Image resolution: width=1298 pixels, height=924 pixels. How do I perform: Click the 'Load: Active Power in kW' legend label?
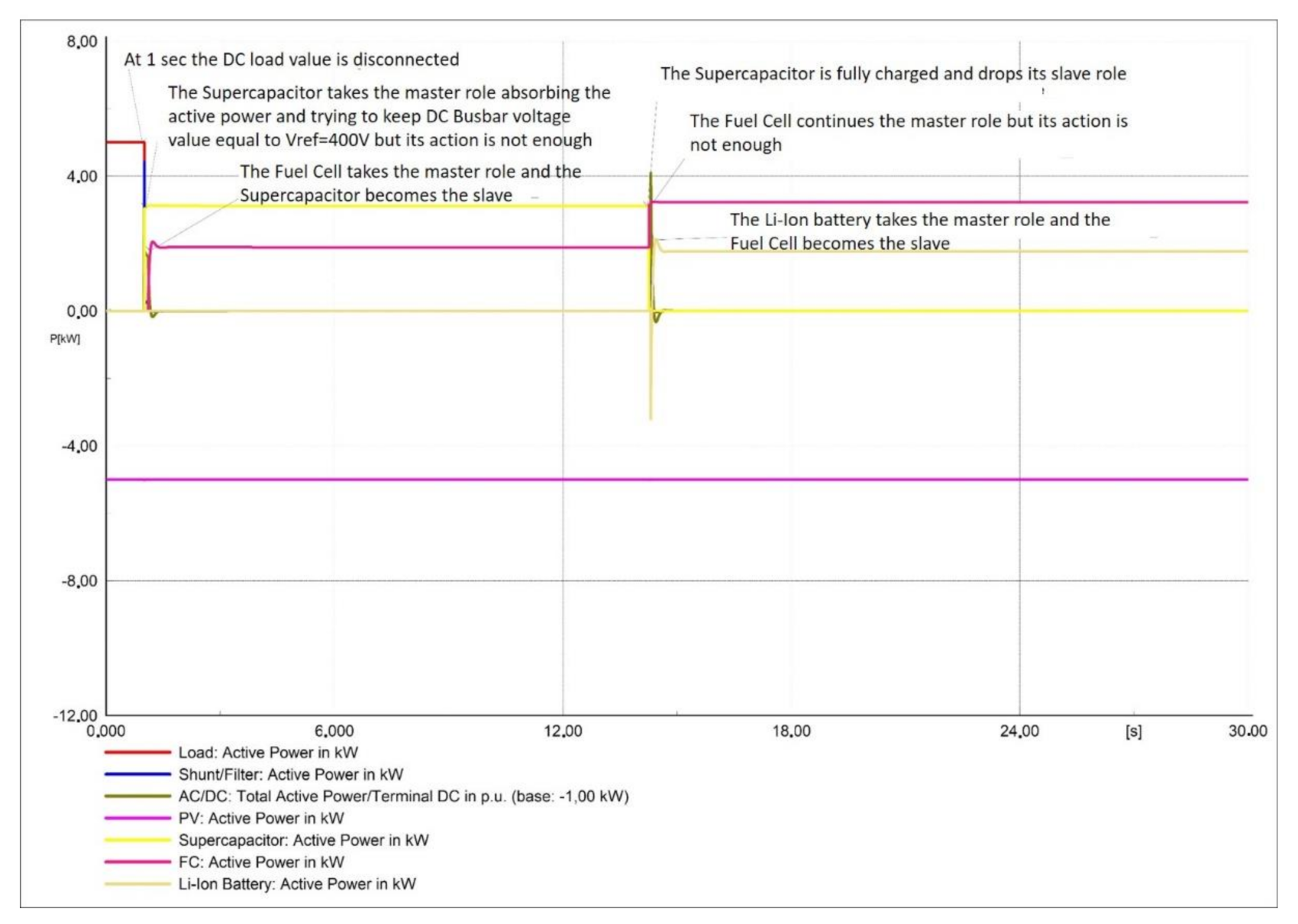[268, 753]
